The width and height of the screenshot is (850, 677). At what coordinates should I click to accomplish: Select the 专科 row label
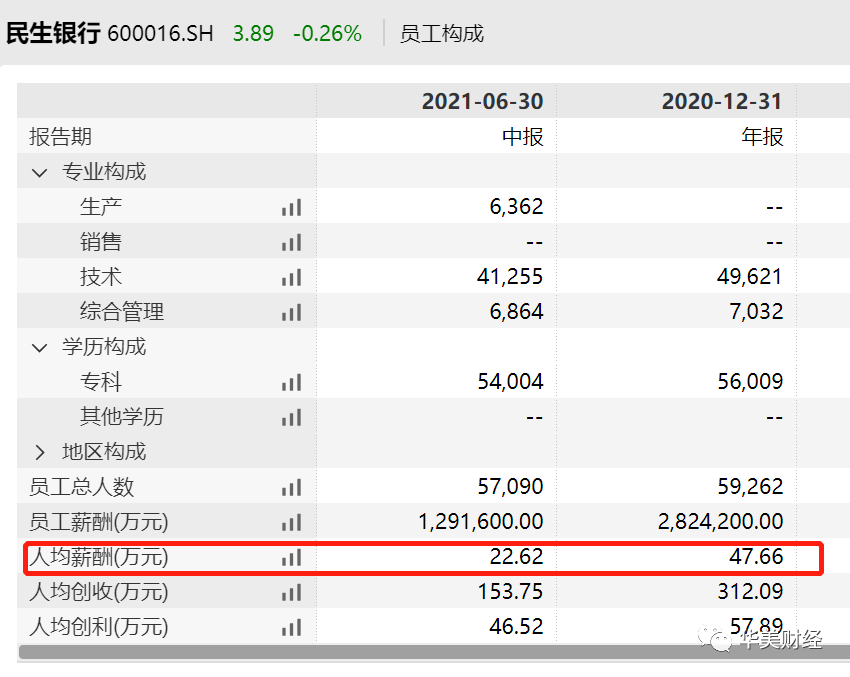pos(101,382)
